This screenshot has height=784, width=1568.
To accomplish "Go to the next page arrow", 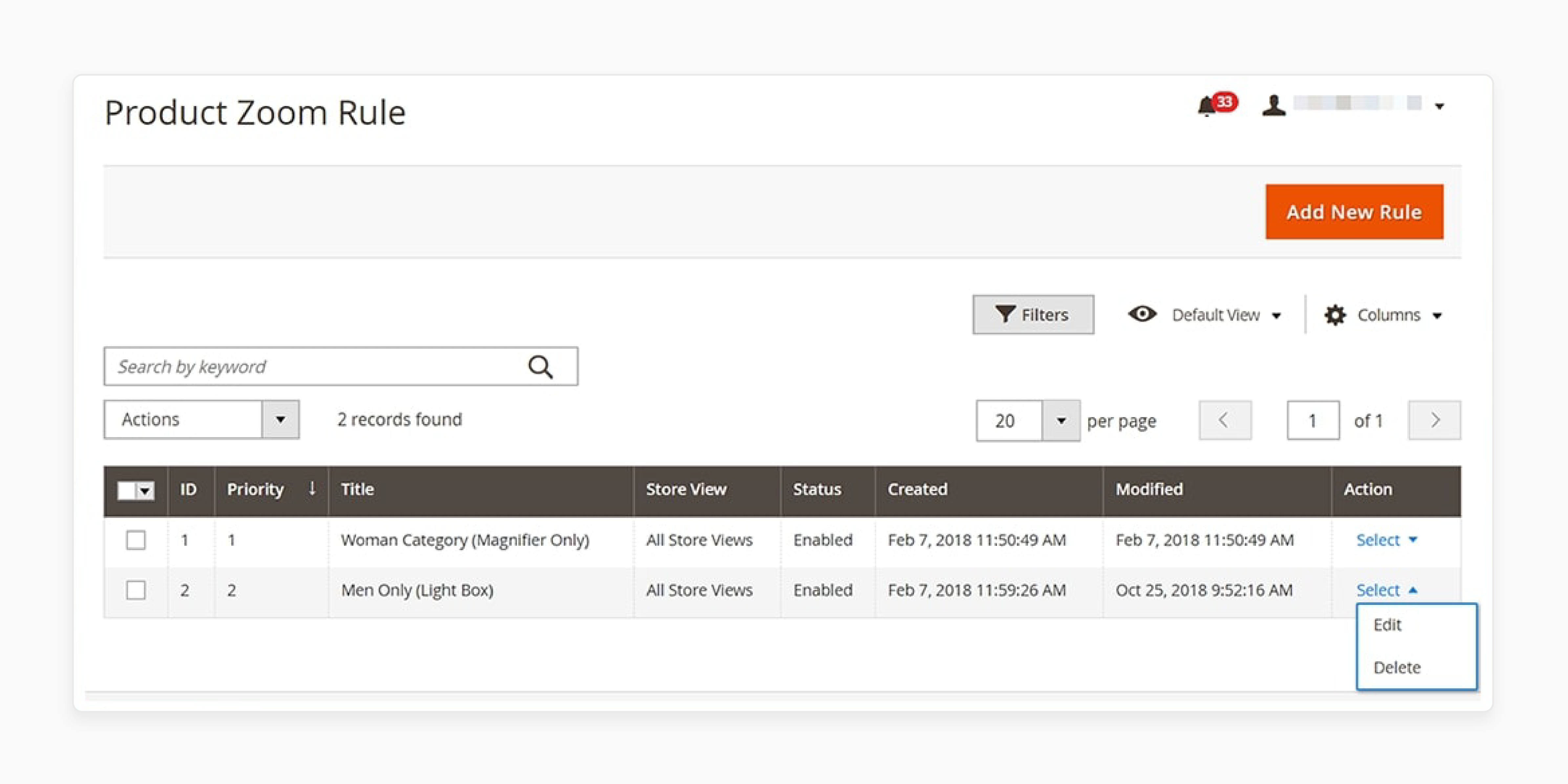I will tap(1434, 420).
